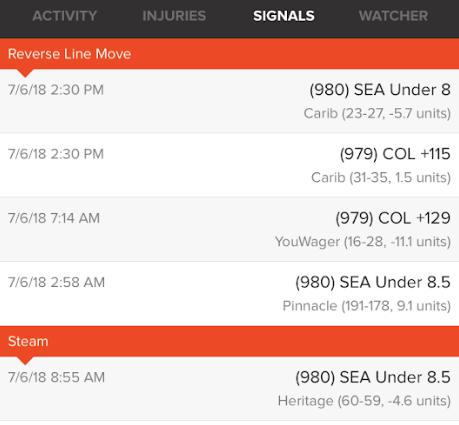Go to the Watcher tab

[x=393, y=16]
